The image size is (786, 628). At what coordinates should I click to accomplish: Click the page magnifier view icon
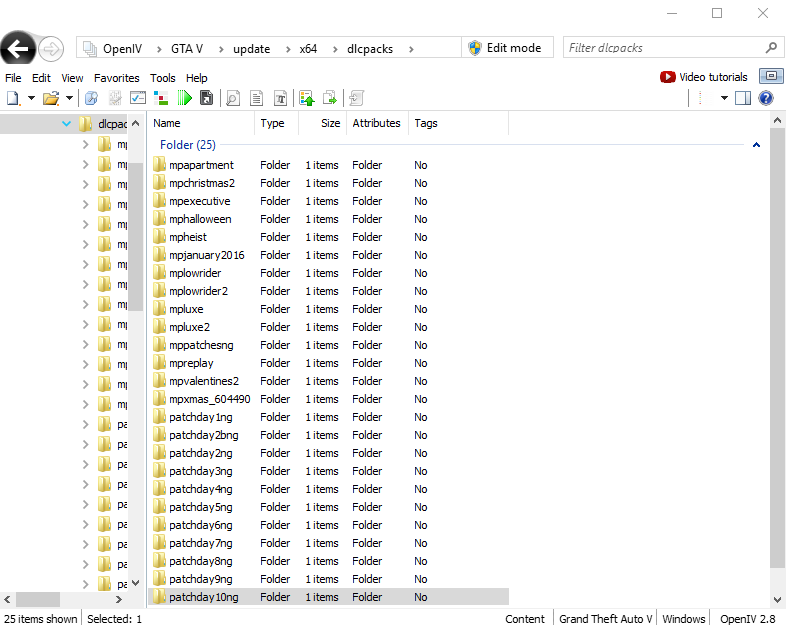click(233, 98)
